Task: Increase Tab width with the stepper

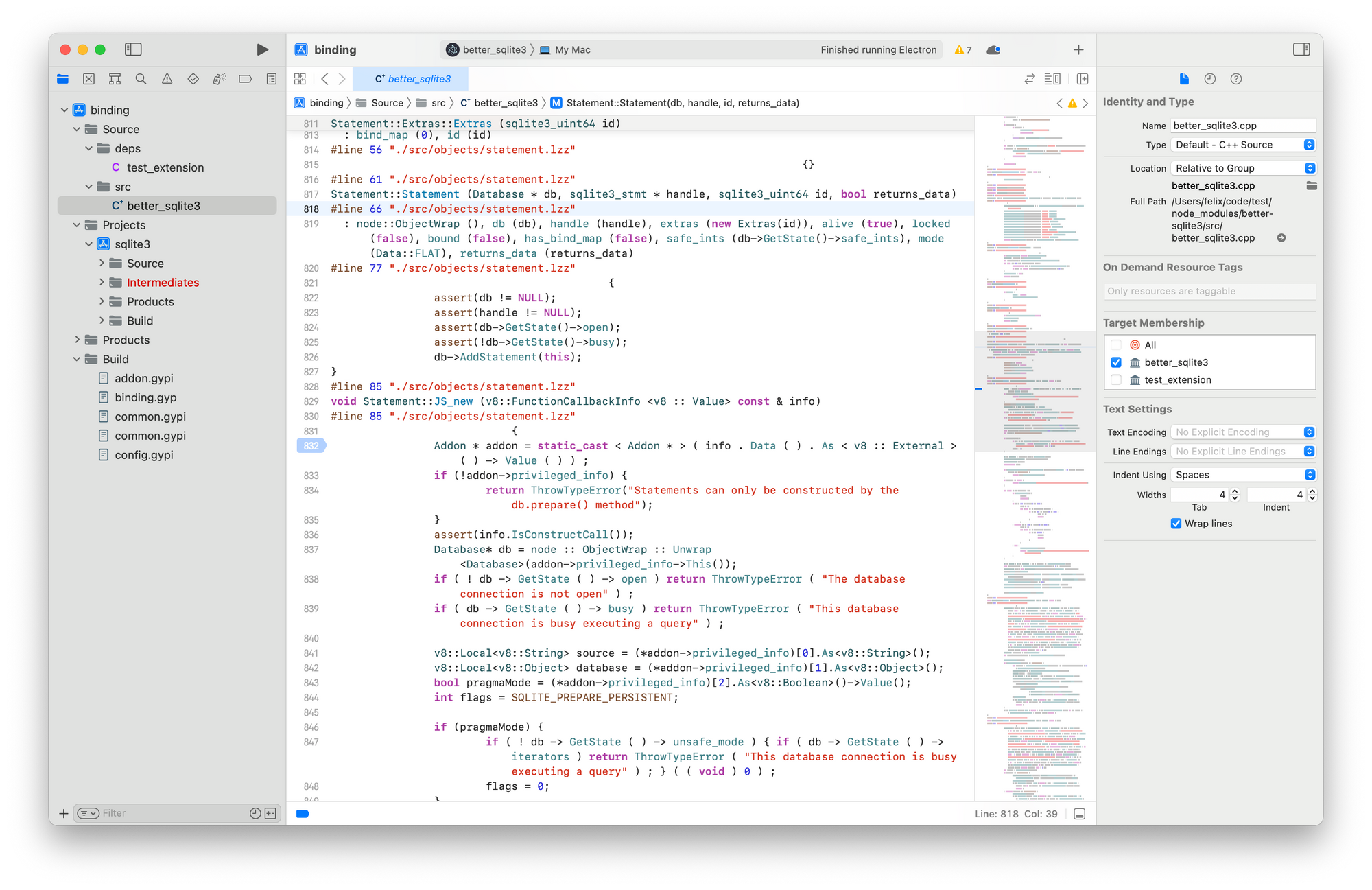Action: point(1235,491)
